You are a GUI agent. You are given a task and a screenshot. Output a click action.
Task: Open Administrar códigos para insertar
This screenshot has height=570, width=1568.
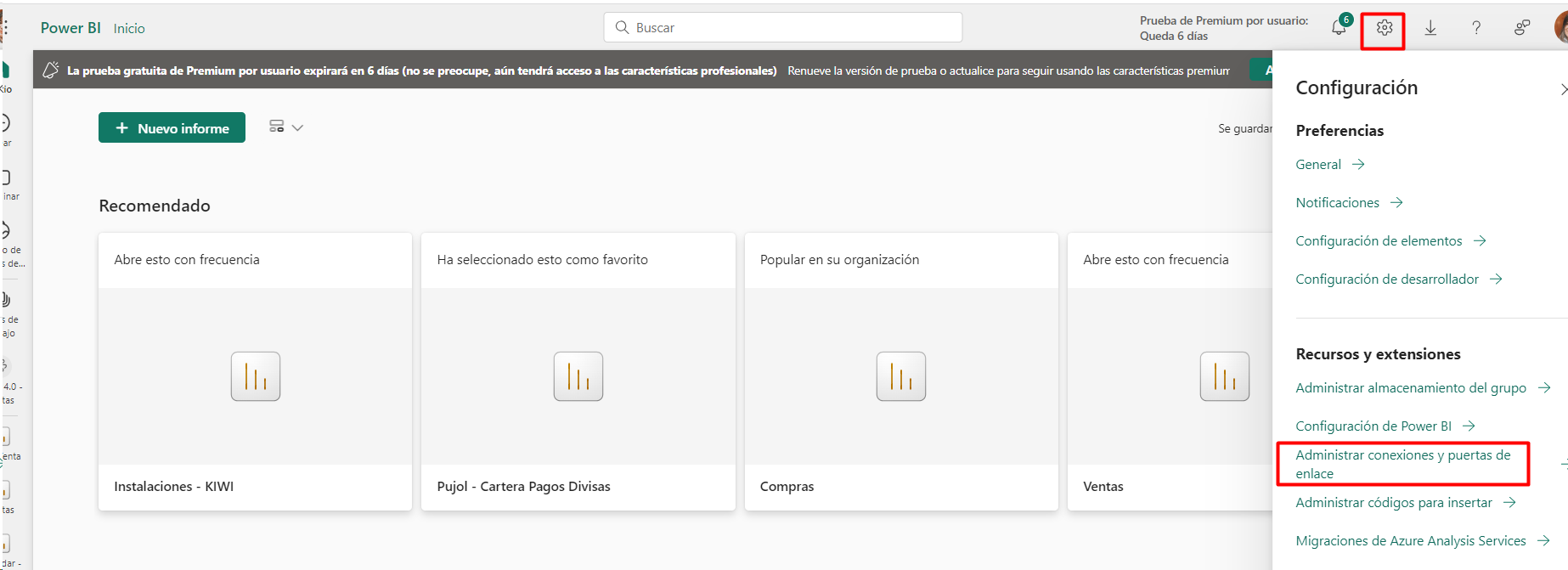(1406, 503)
